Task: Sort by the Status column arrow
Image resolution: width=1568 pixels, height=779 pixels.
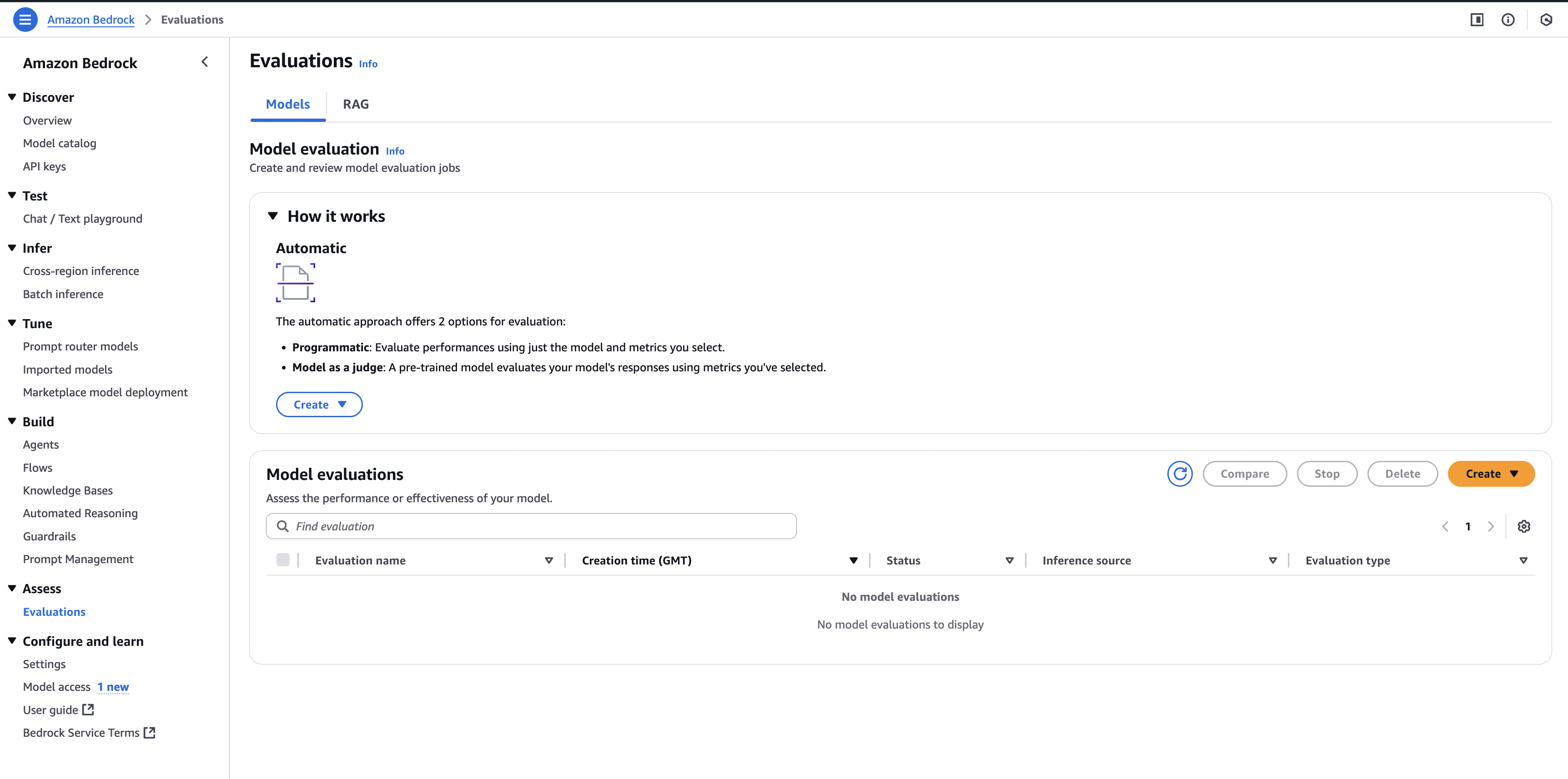Action: click(x=1009, y=561)
